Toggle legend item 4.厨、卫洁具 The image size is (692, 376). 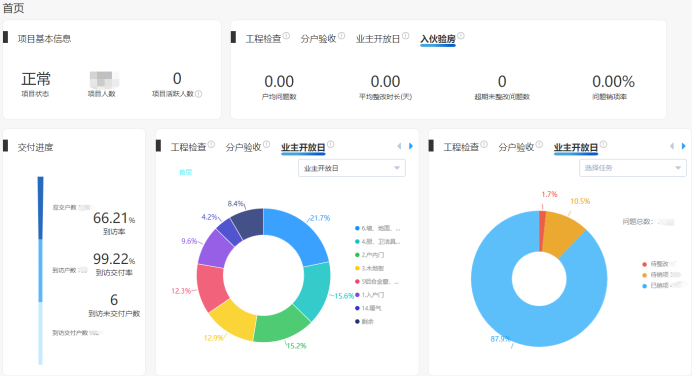pyautogui.click(x=378, y=241)
